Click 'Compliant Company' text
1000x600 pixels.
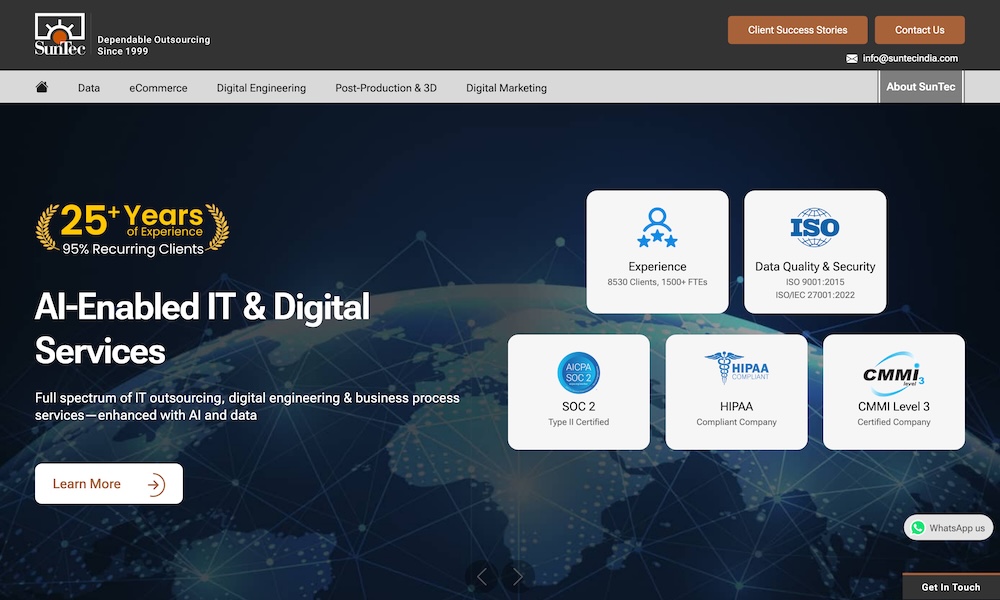click(x=736, y=422)
